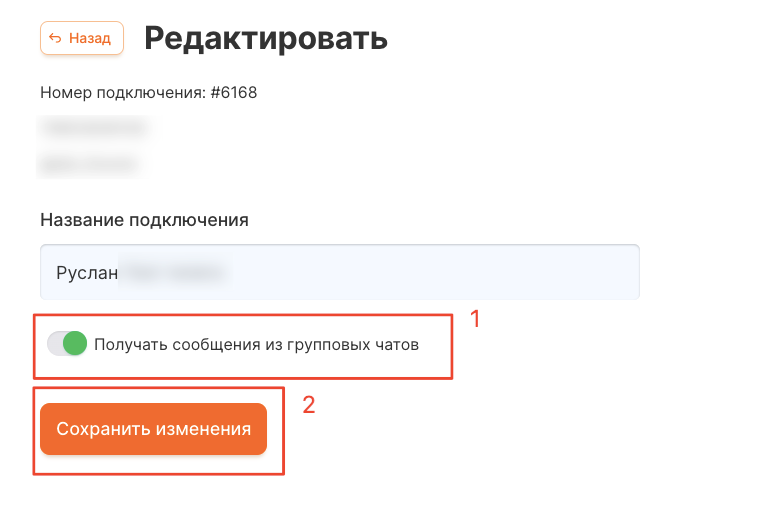The image size is (777, 511).
Task: Click the first blurred line under connection number
Action: point(94,127)
